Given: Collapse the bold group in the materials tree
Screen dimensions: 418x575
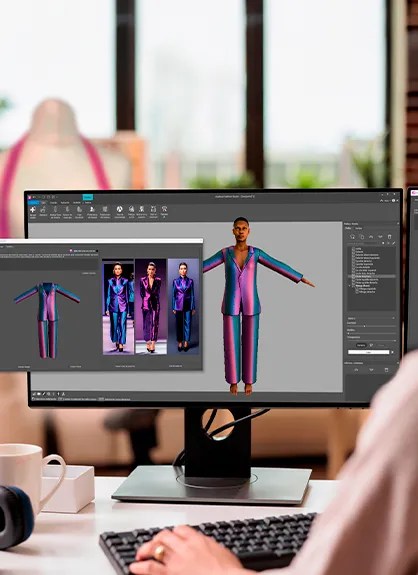Looking at the screenshot, I should coord(349,286).
